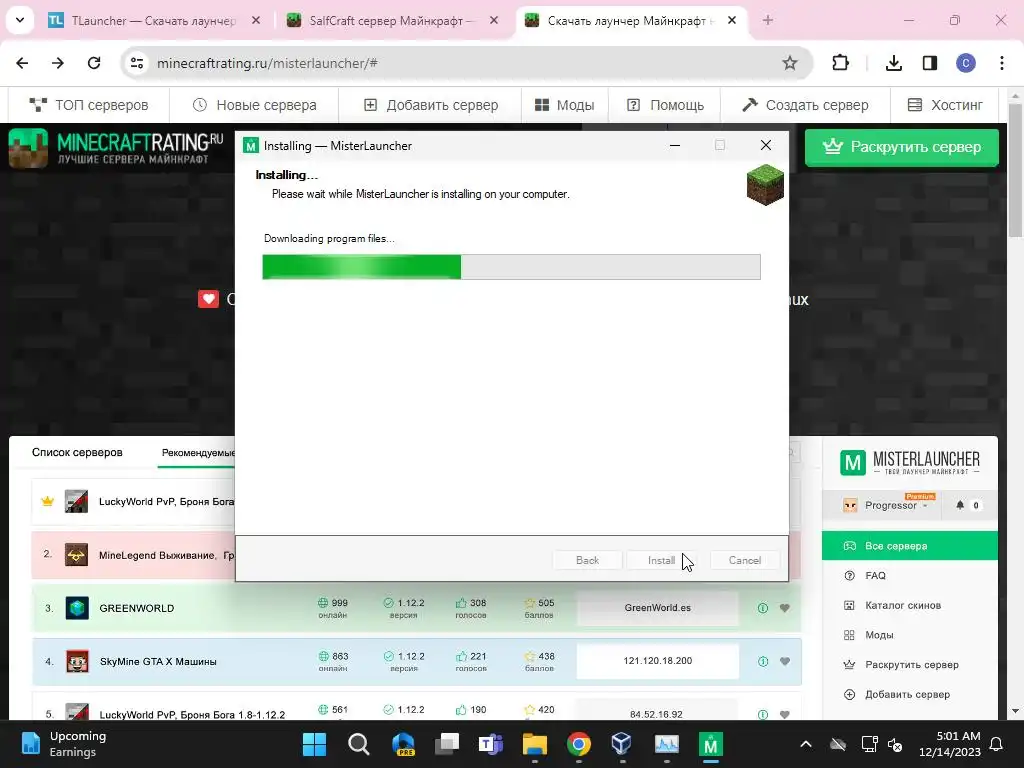
Task: Click the info icon on GREENWORLD row
Action: coord(763,608)
